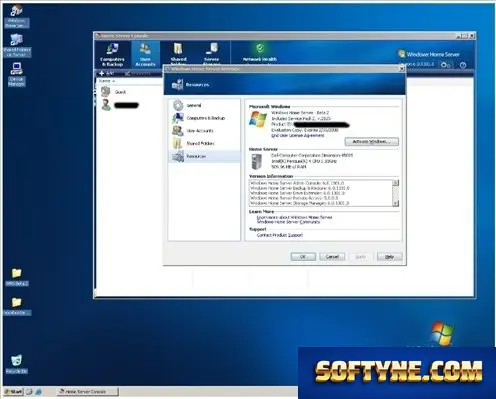Click the version information scrollbar down arrow
Image resolution: width=496 pixels, height=399 pixels.
click(395, 203)
